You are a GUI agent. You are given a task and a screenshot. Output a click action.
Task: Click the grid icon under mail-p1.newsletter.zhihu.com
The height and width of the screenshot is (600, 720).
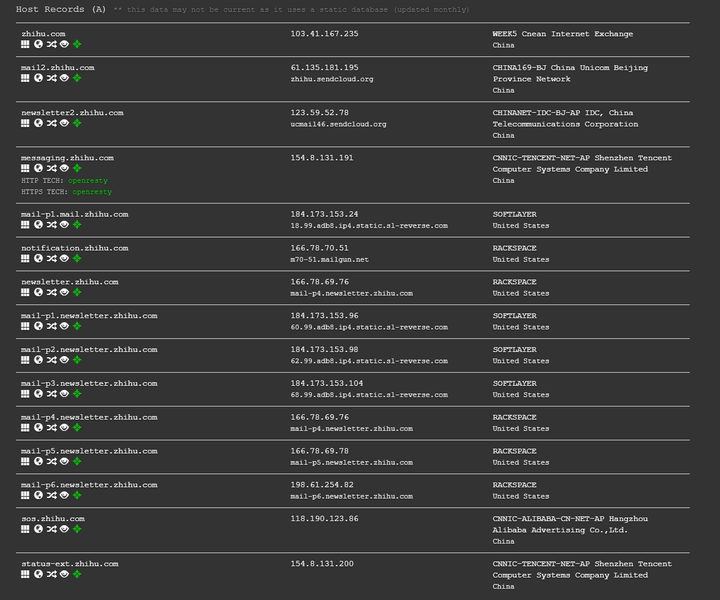click(25, 326)
